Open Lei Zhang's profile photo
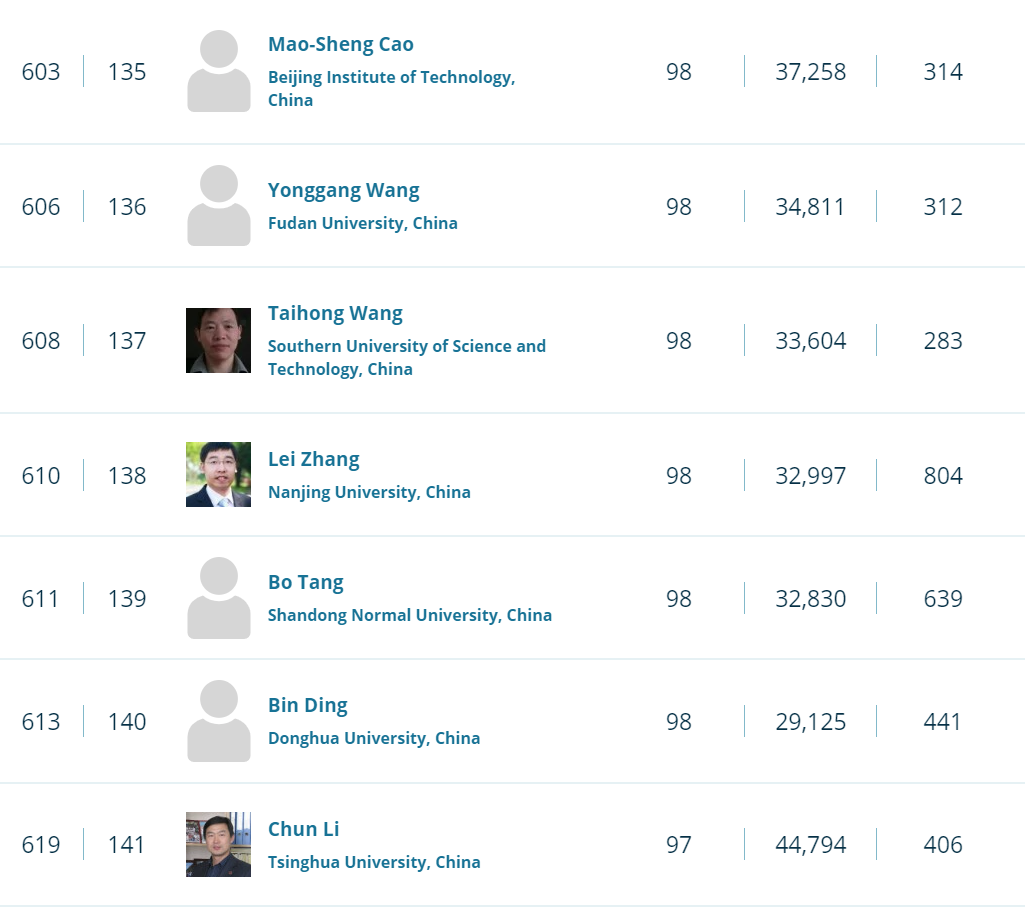The height and width of the screenshot is (910, 1027). pyautogui.click(x=218, y=475)
